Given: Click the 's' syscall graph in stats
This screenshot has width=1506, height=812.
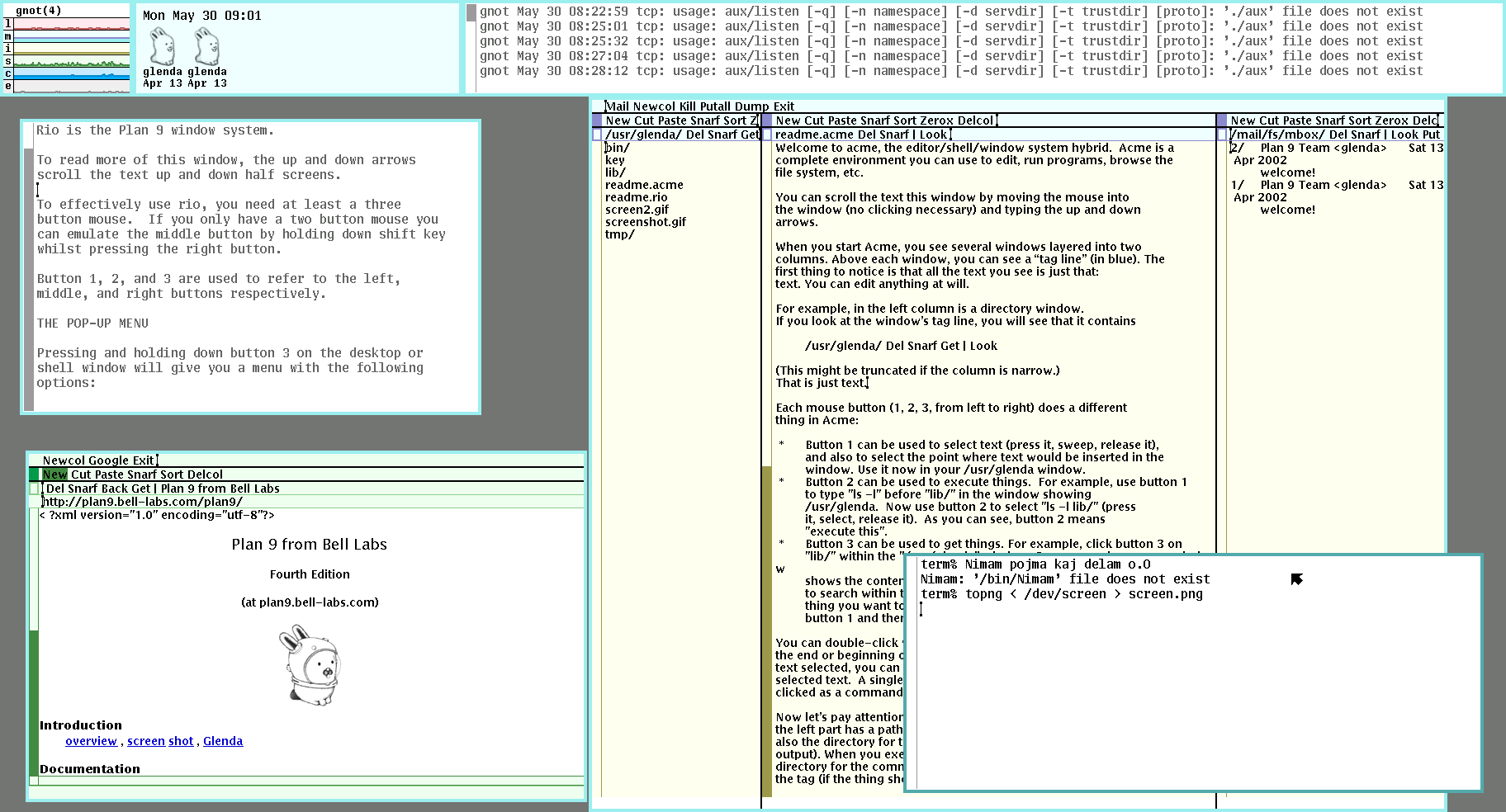Looking at the screenshot, I should click(x=72, y=61).
